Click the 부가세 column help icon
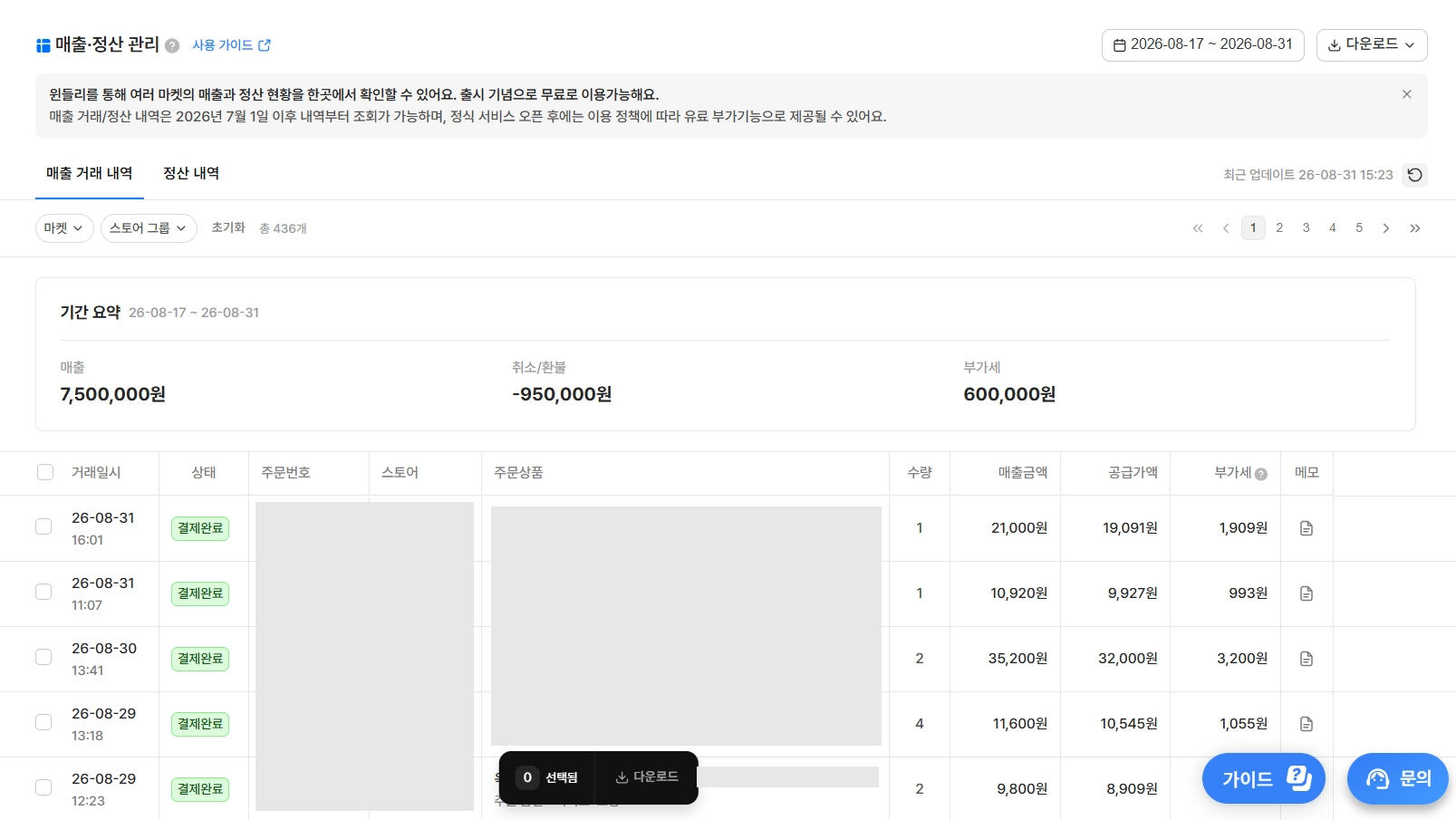The image size is (1456, 820). click(x=1261, y=474)
